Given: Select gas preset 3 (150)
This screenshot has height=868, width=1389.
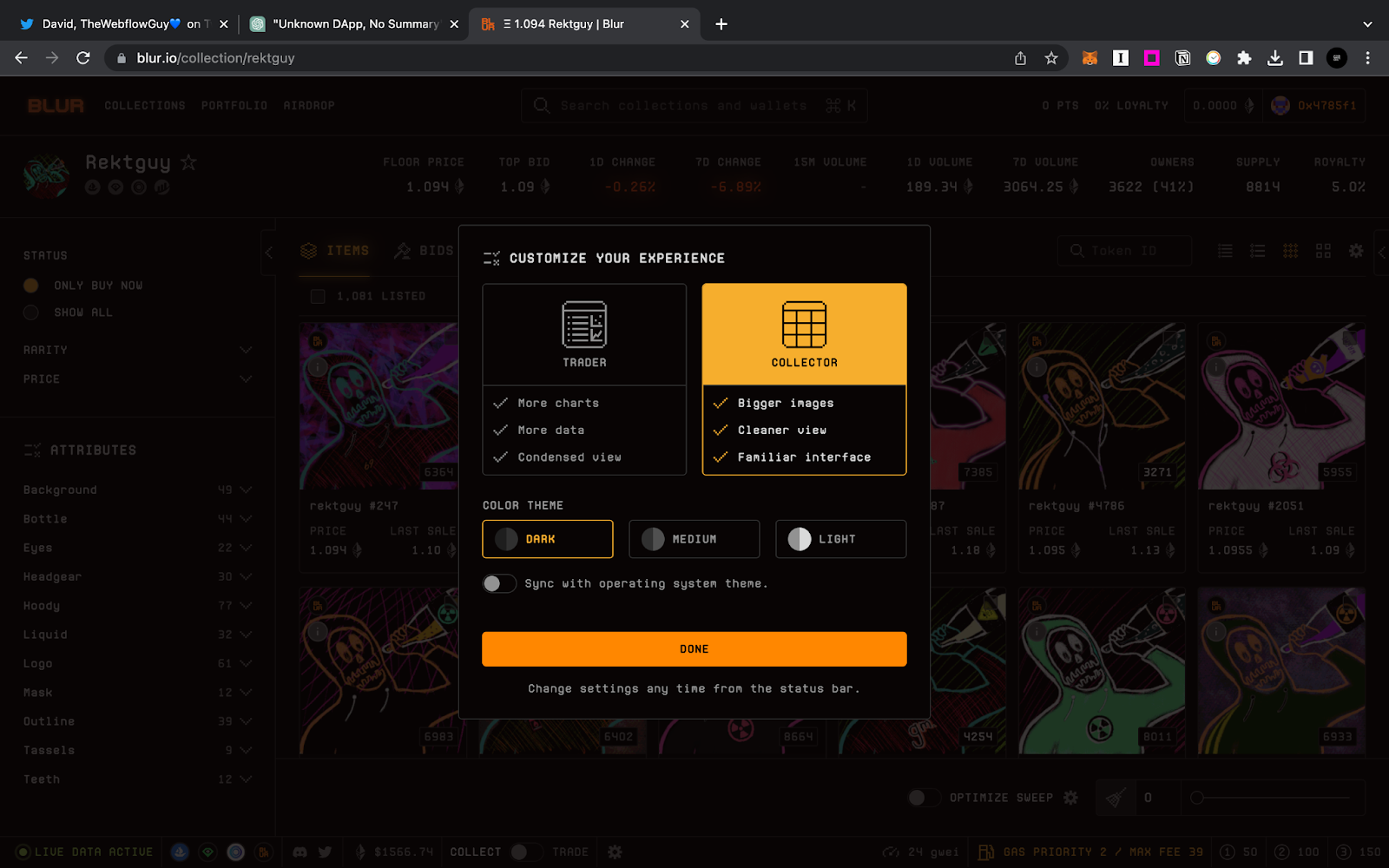Looking at the screenshot, I should pos(1359,852).
